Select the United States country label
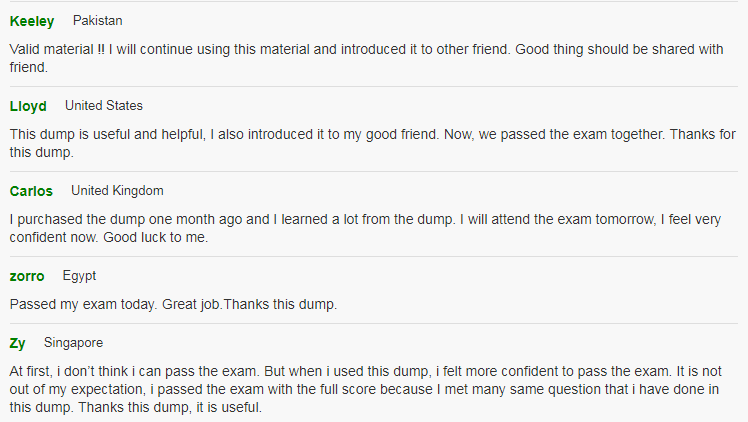748x422 pixels. pyautogui.click(x=104, y=105)
